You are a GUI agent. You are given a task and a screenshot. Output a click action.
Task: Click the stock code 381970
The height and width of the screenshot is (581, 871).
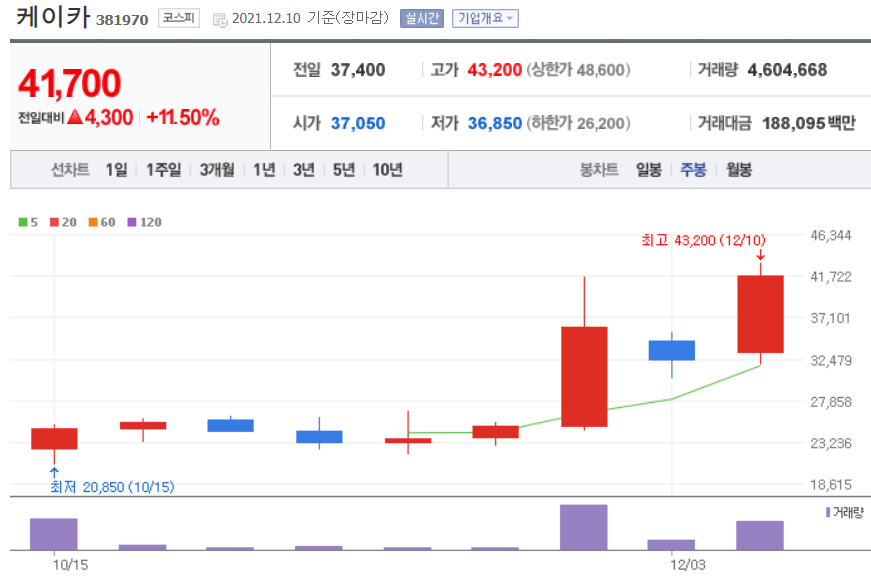tap(122, 20)
